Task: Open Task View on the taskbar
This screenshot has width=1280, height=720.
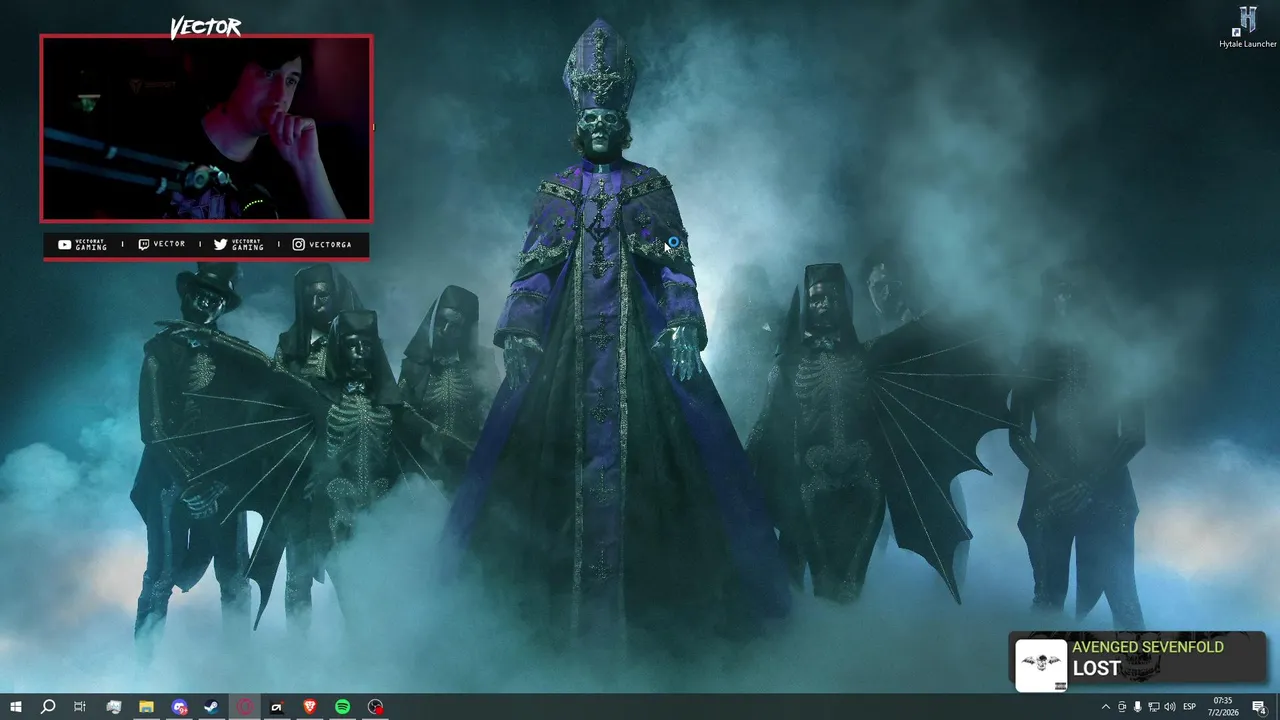Action: 80,707
